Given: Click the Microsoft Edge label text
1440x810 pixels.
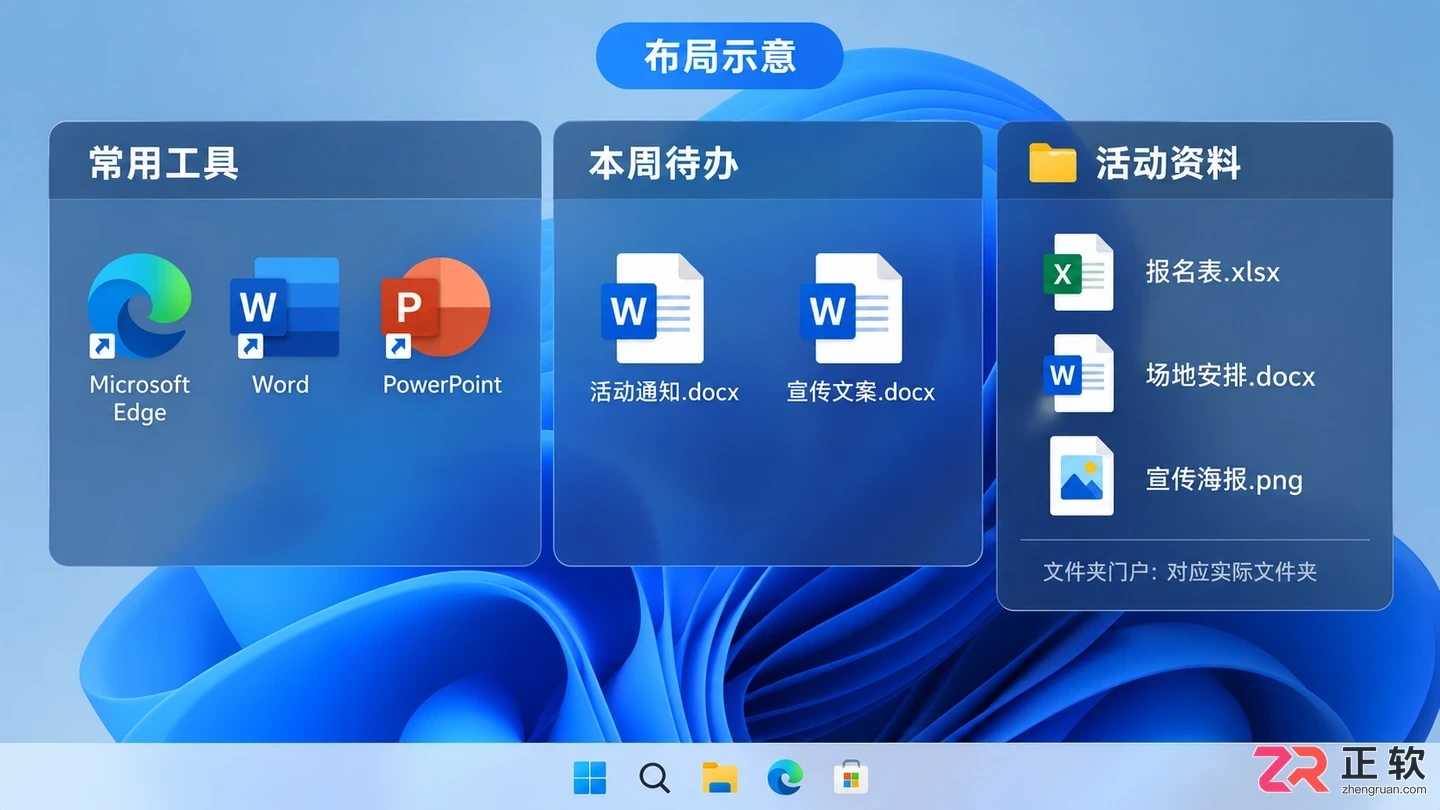Looking at the screenshot, I should (x=139, y=398).
